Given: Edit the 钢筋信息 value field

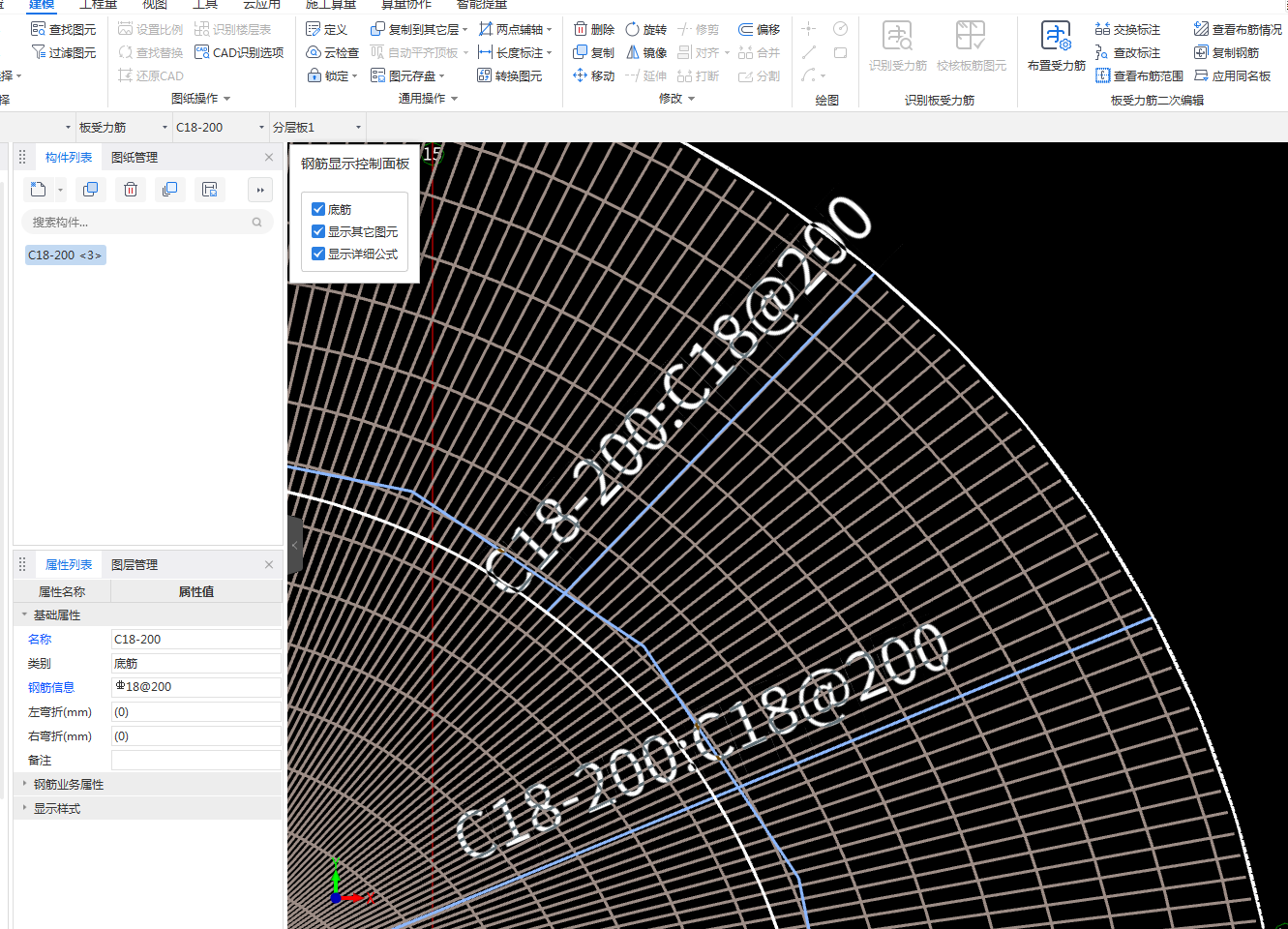Looking at the screenshot, I should [196, 687].
